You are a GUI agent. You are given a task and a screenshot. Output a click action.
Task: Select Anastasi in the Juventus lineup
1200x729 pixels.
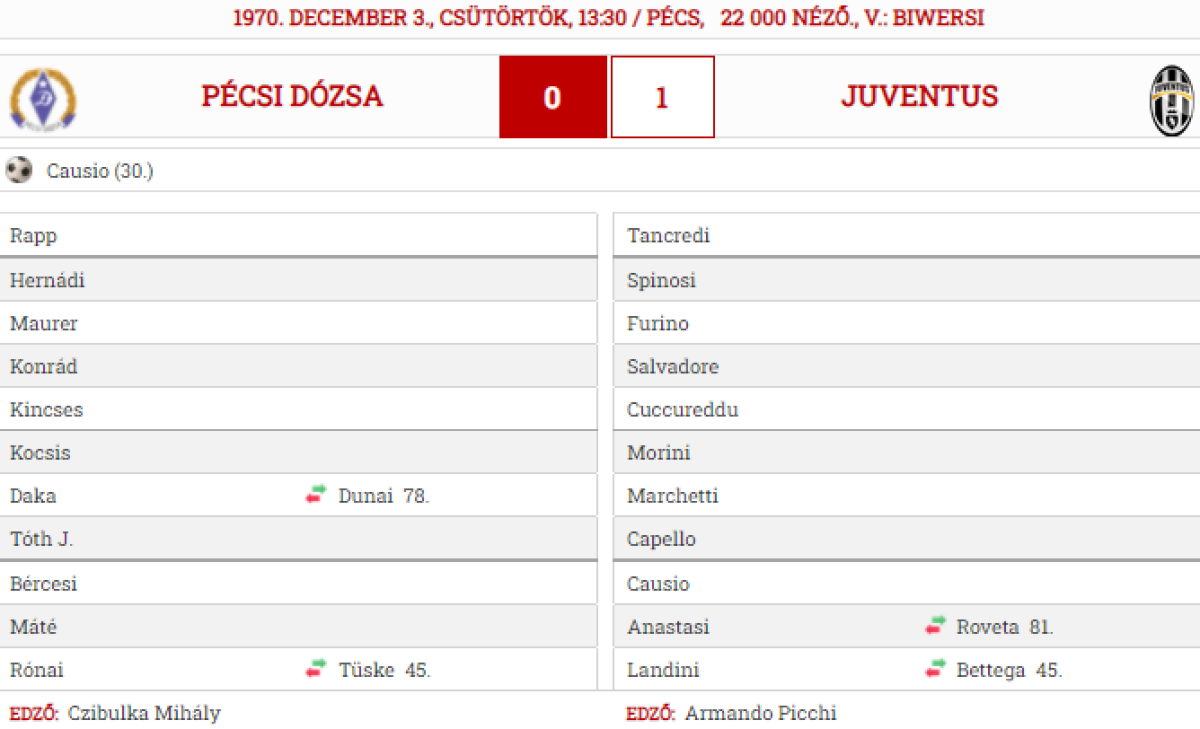(668, 627)
